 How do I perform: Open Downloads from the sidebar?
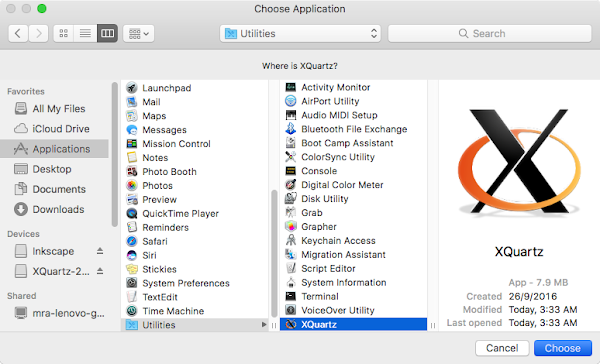[x=54, y=209]
